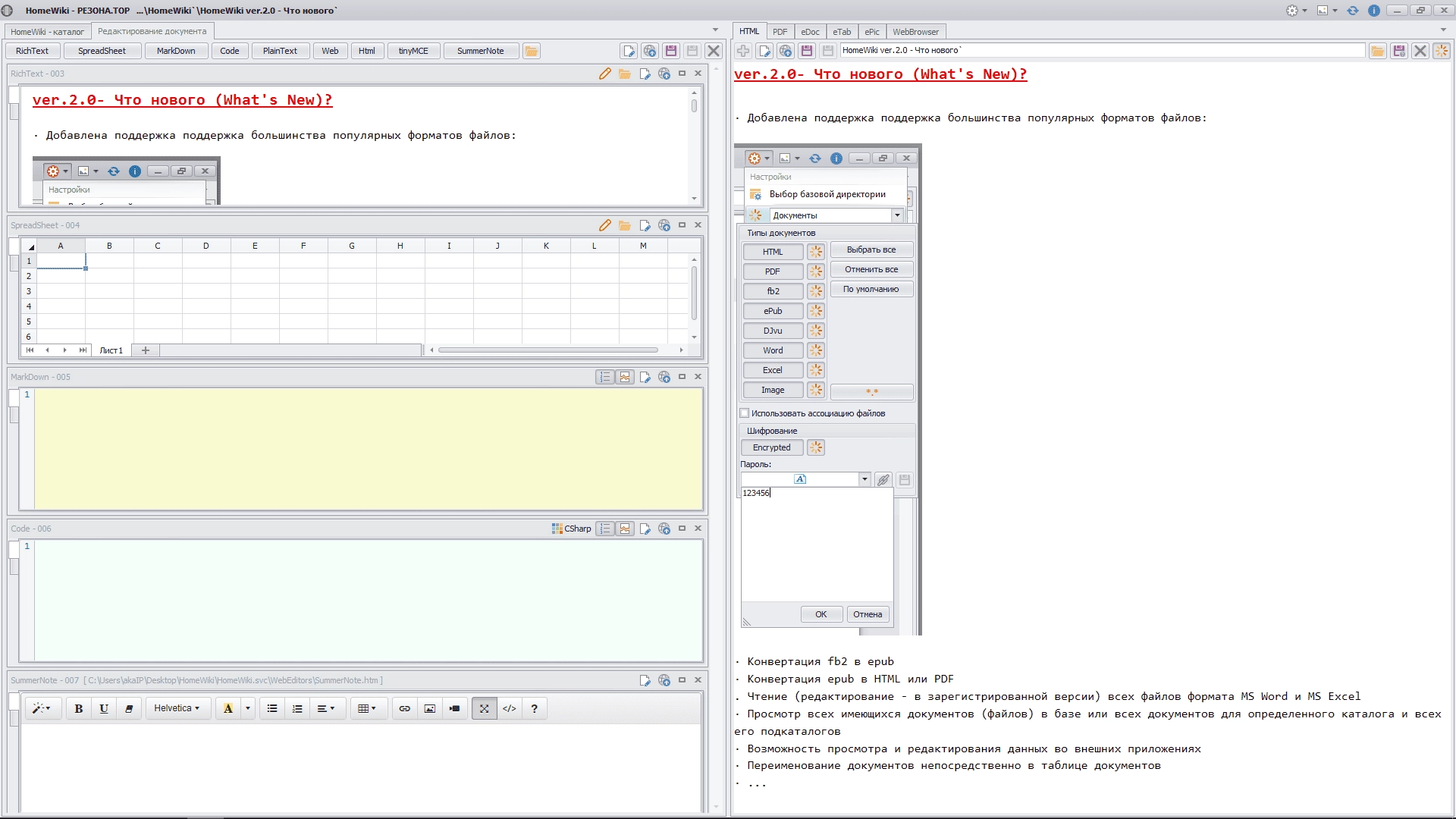
Task: Add new sheet with plus next to Лист1
Action: tap(146, 350)
